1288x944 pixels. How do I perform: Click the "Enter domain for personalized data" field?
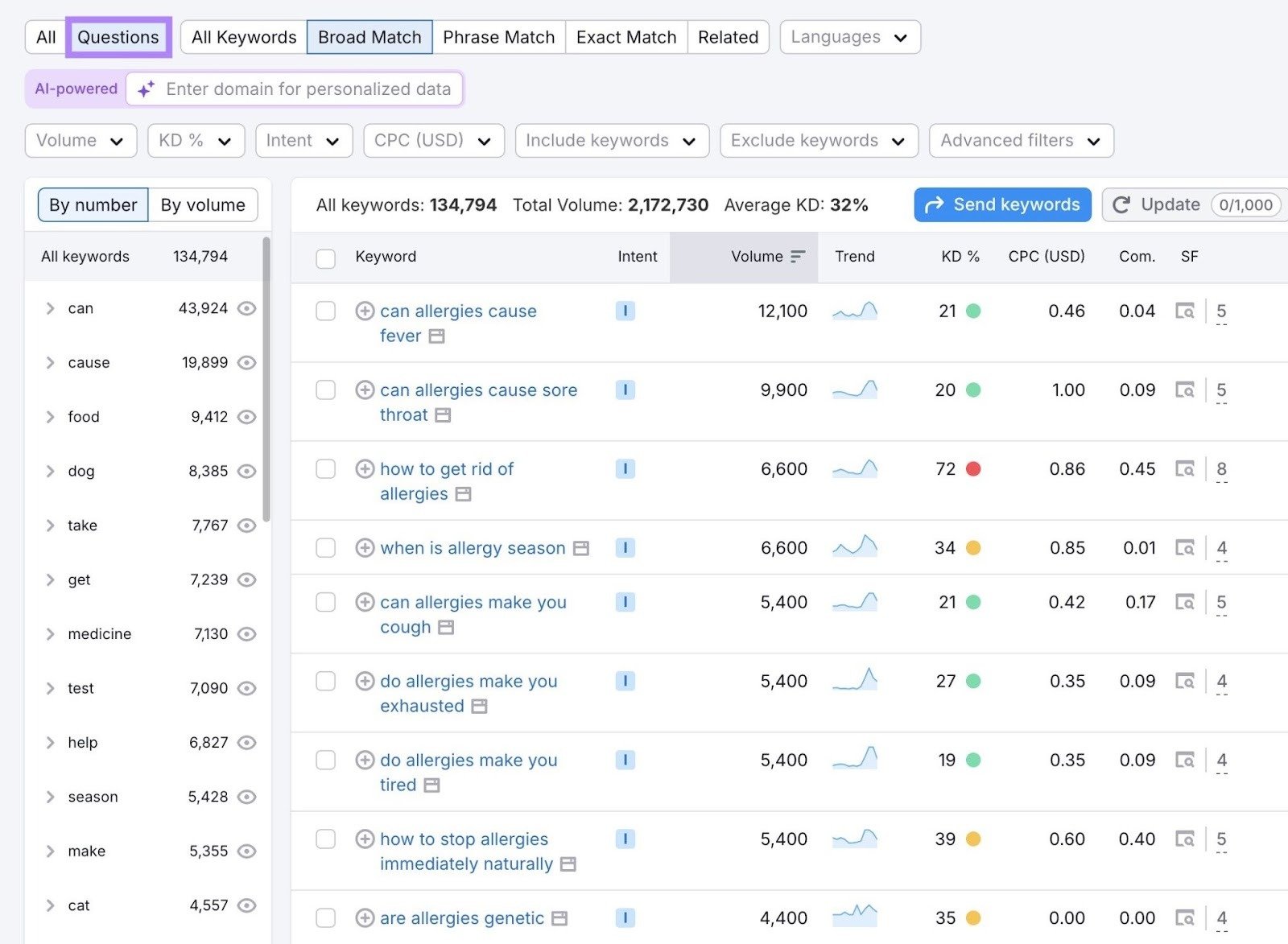tap(308, 89)
